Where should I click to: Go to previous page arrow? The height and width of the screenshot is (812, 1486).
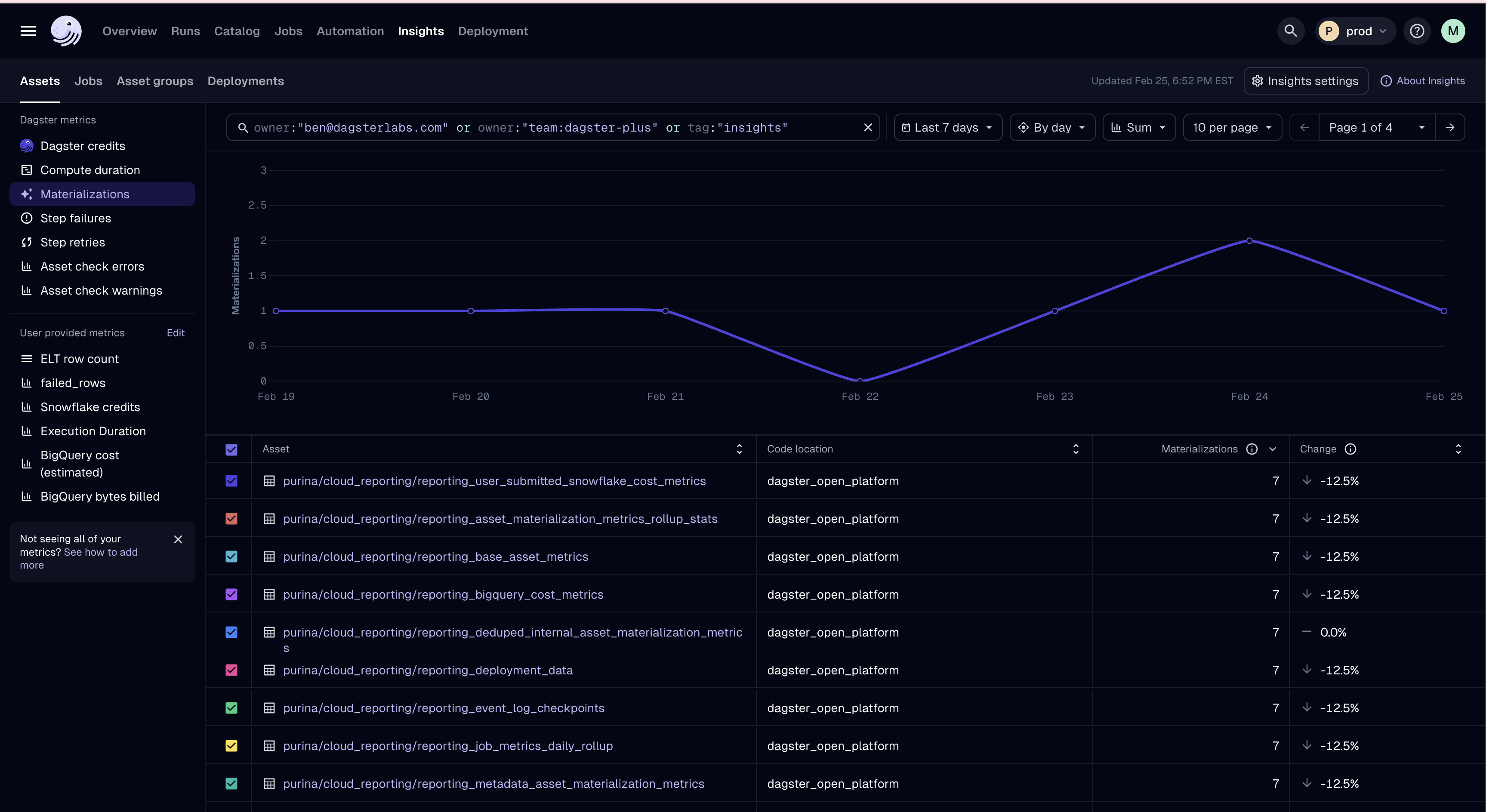tap(1304, 127)
